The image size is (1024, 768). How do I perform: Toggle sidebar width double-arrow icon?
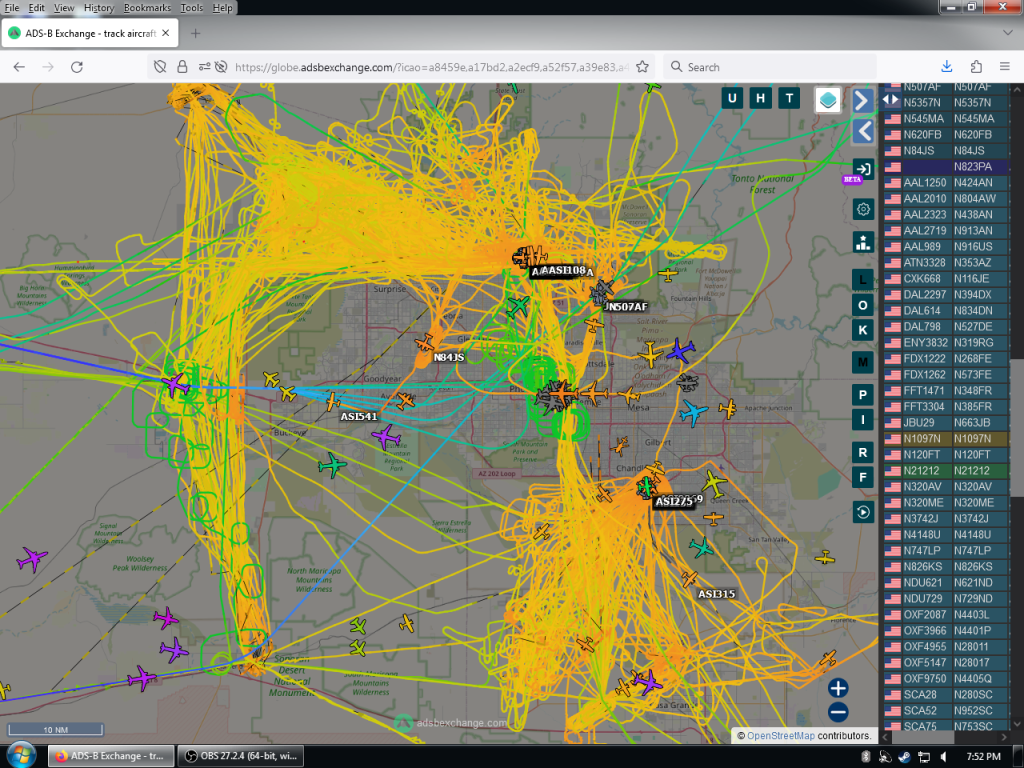[x=890, y=100]
